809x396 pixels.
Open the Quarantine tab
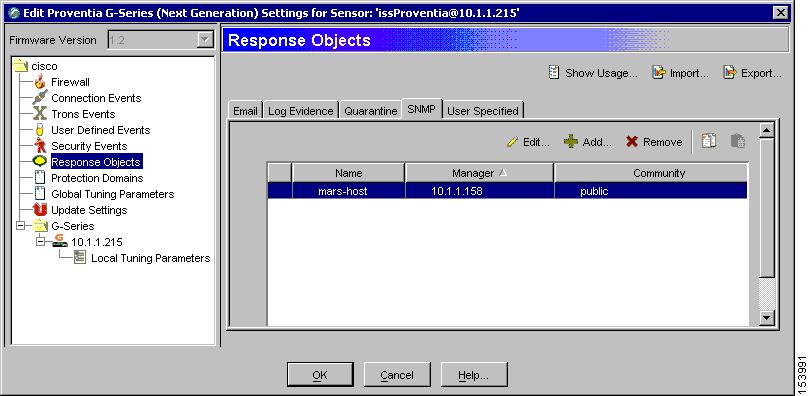click(x=370, y=111)
